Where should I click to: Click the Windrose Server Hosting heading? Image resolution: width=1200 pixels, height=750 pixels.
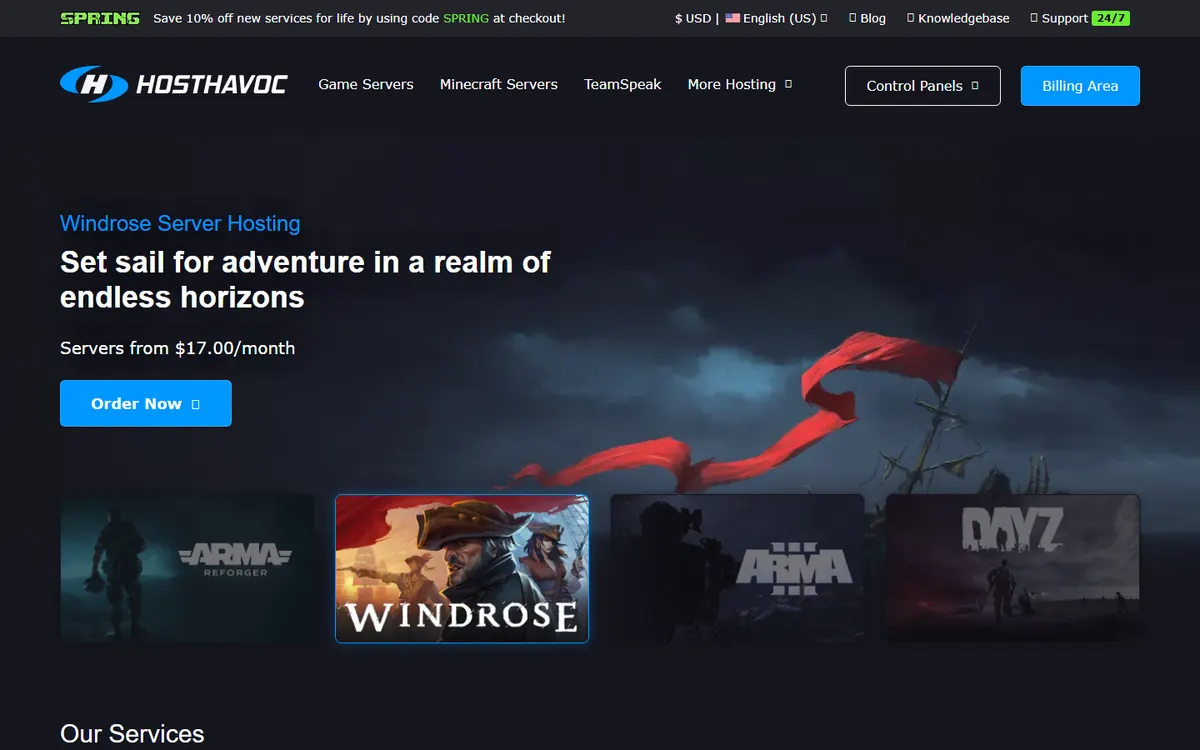[180, 223]
